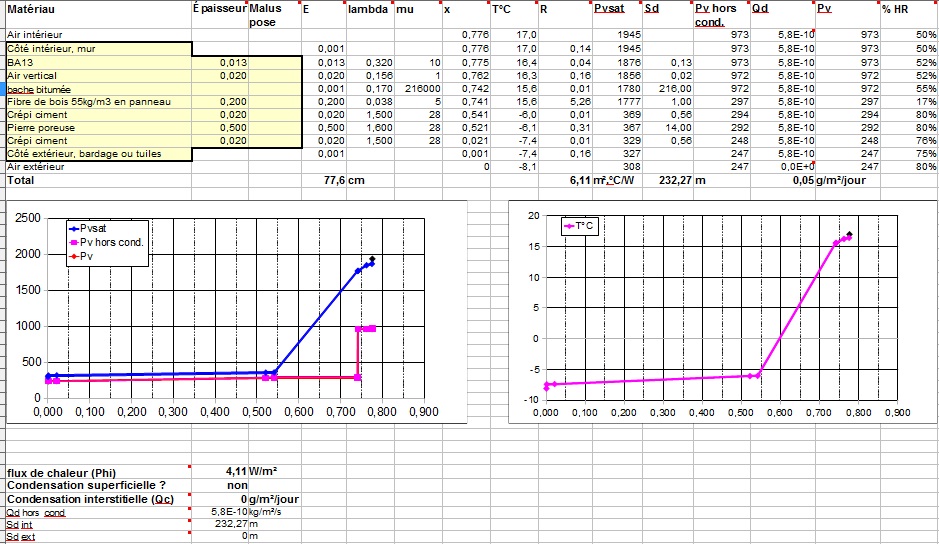Select the 'BA13' material cell
The image size is (939, 544).
(x=99, y=62)
